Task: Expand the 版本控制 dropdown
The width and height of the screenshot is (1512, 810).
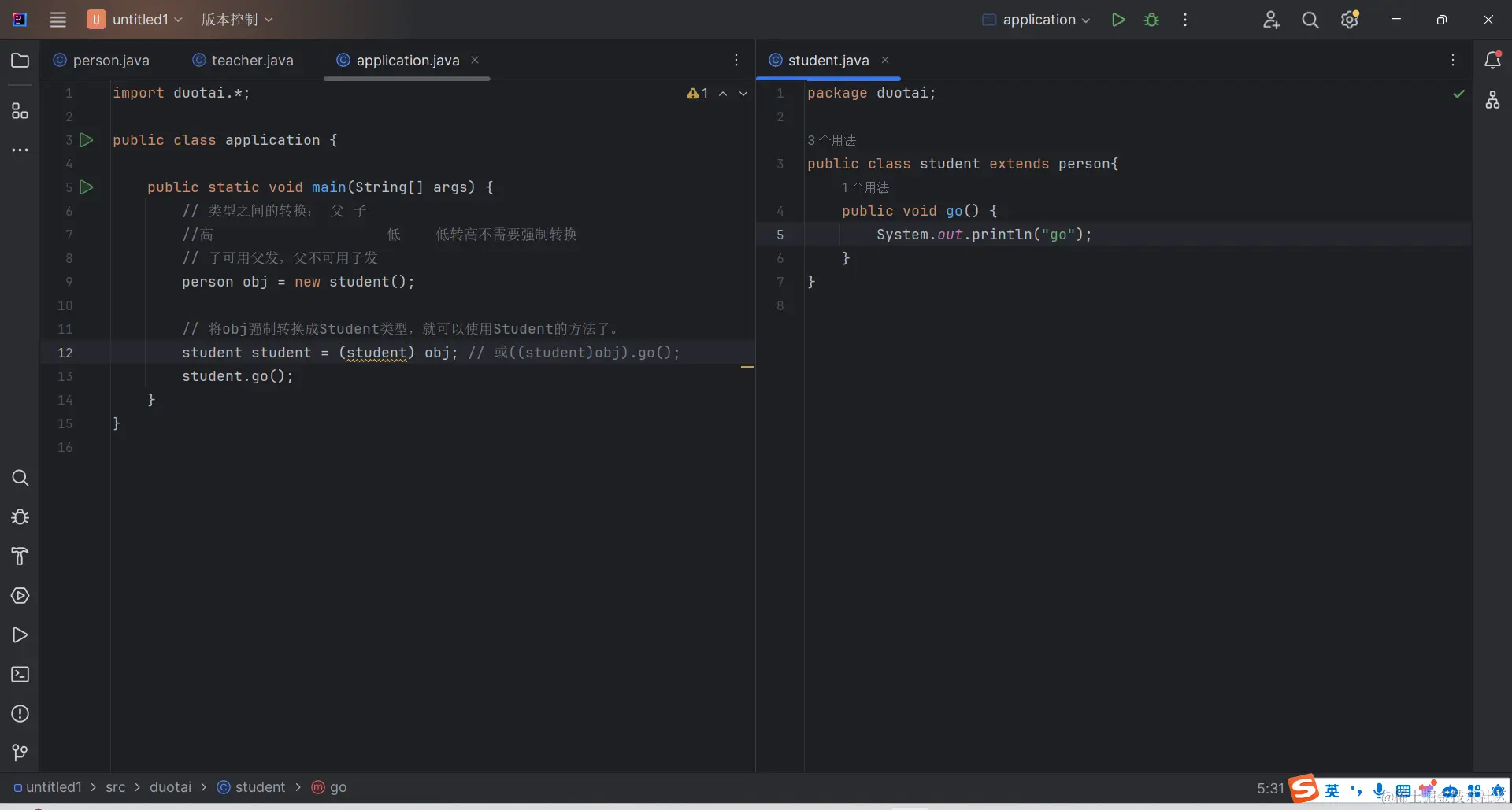Action: 237,20
